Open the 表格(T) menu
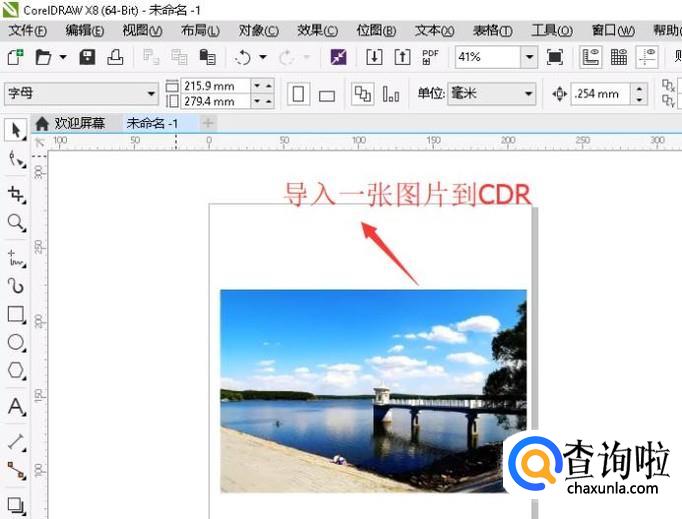Screen dimensions: 682x519 [493, 30]
